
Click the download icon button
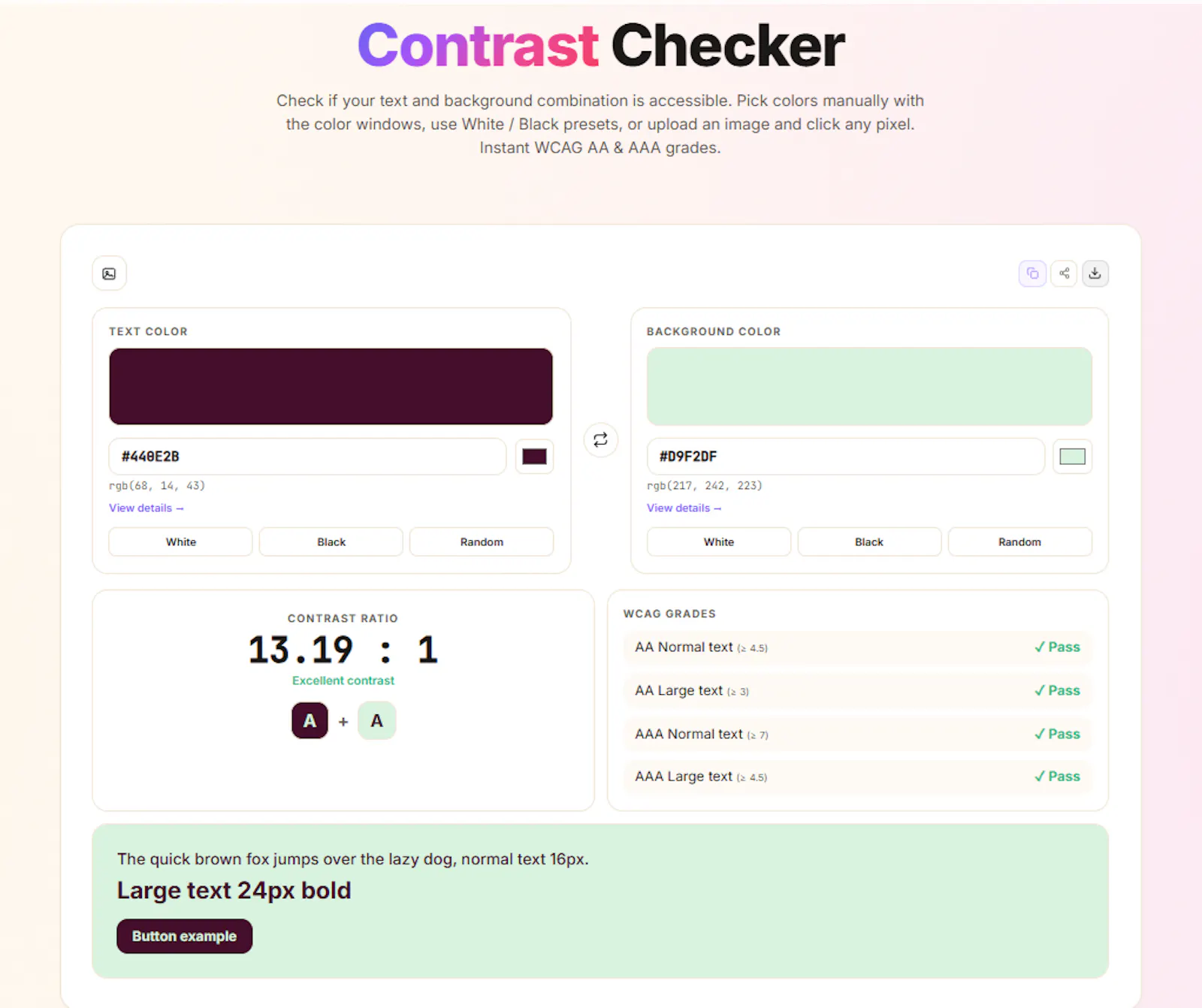[1095, 273]
